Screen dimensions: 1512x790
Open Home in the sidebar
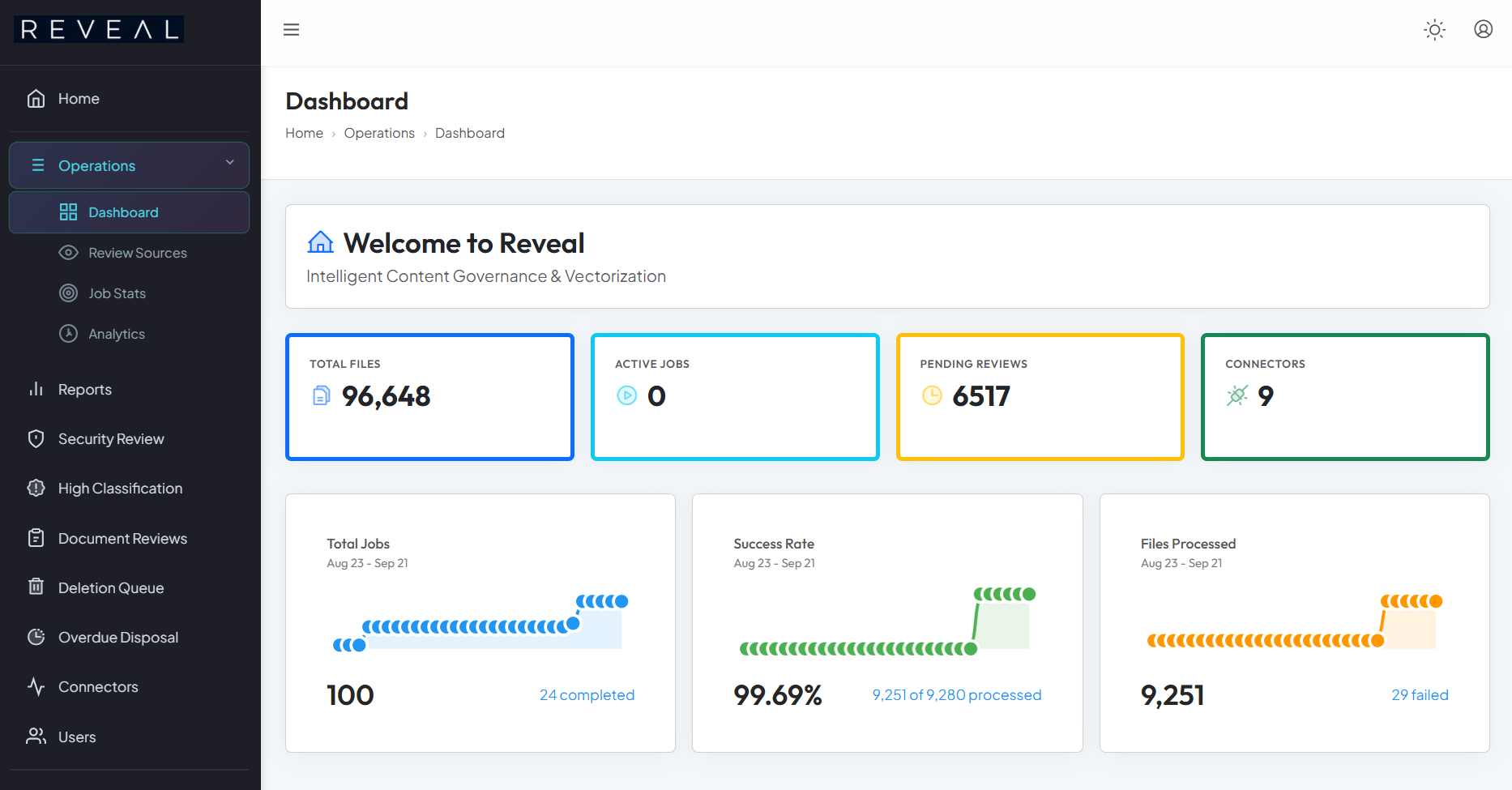coord(130,99)
